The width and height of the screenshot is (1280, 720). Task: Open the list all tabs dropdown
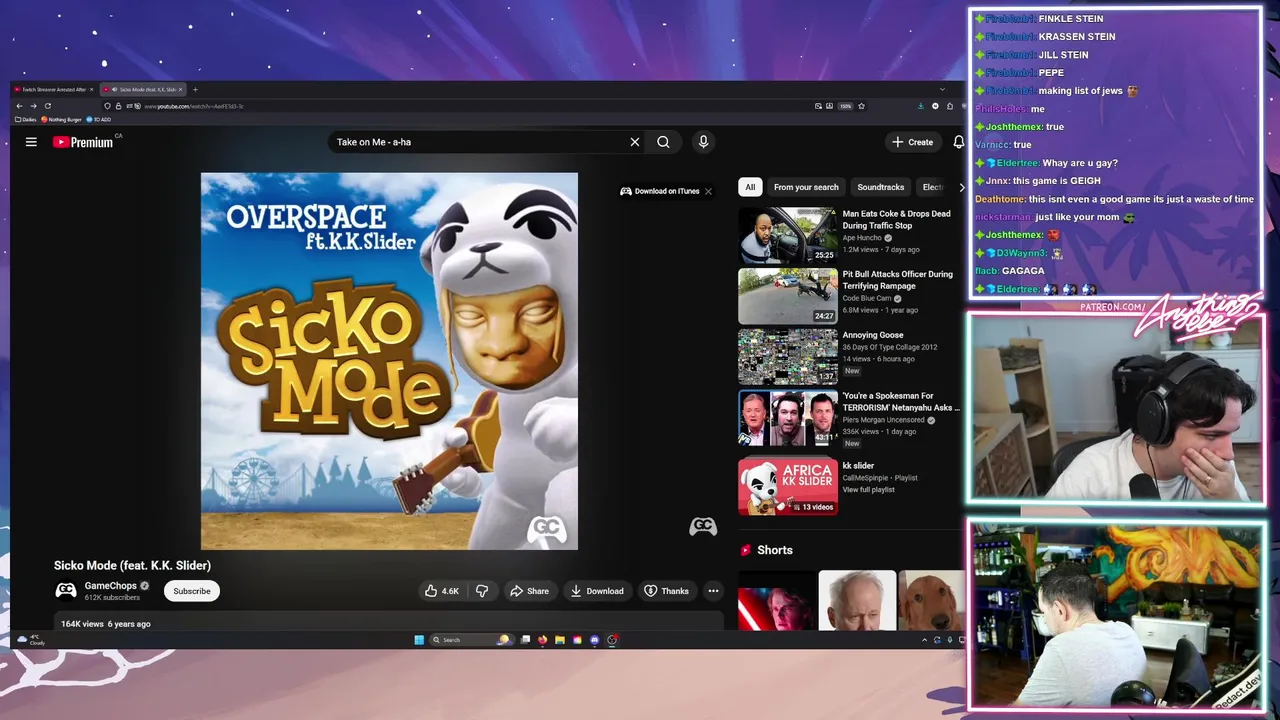pos(942,89)
